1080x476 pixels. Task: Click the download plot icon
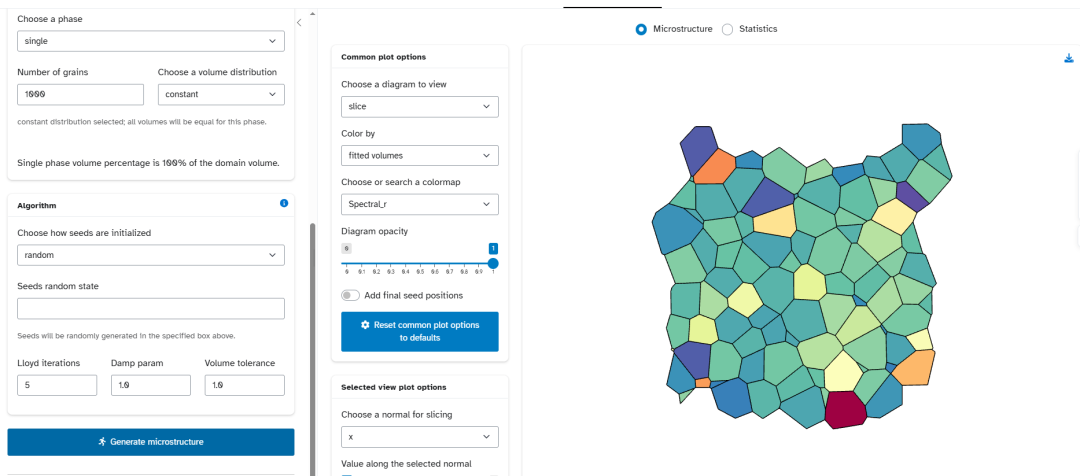[1069, 59]
